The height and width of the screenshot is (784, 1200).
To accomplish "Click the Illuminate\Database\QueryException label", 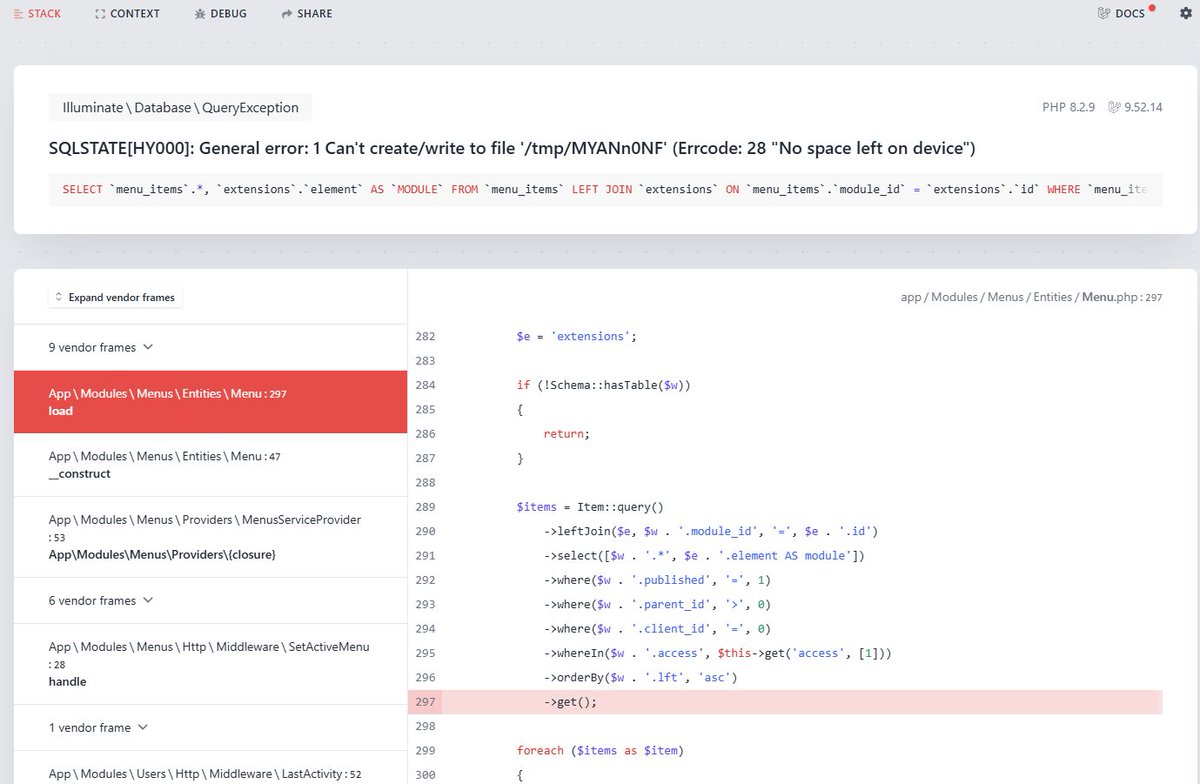I will [180, 108].
